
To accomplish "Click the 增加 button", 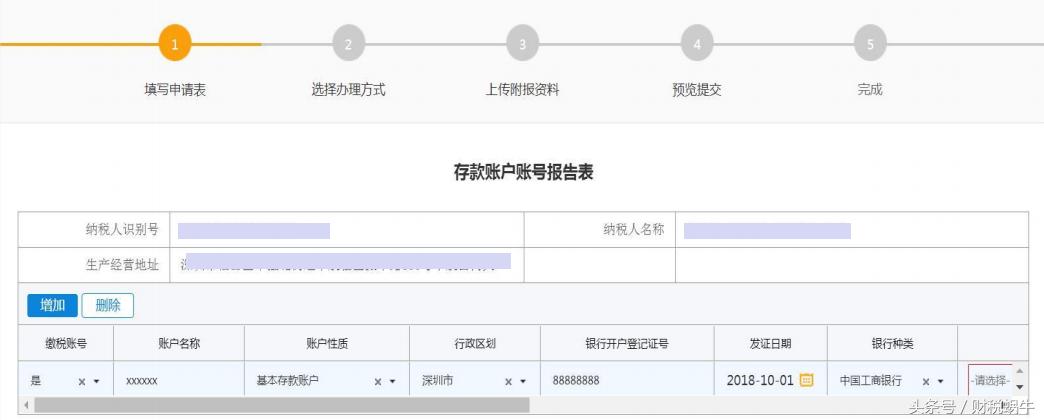I will pyautogui.click(x=52, y=306).
